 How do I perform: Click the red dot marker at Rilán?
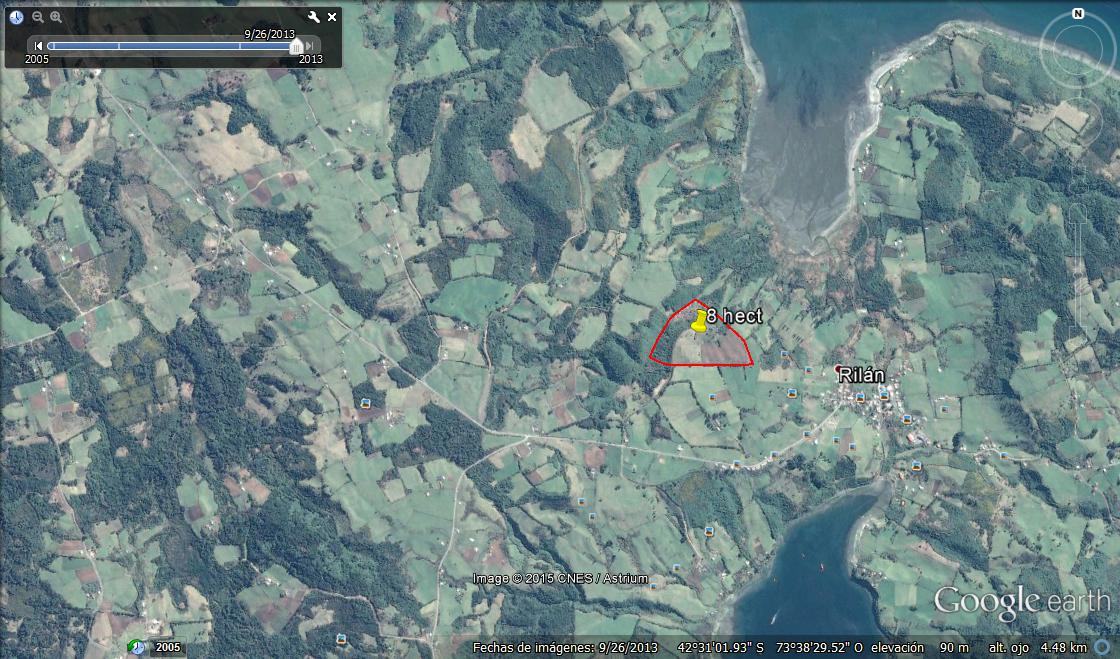click(839, 370)
